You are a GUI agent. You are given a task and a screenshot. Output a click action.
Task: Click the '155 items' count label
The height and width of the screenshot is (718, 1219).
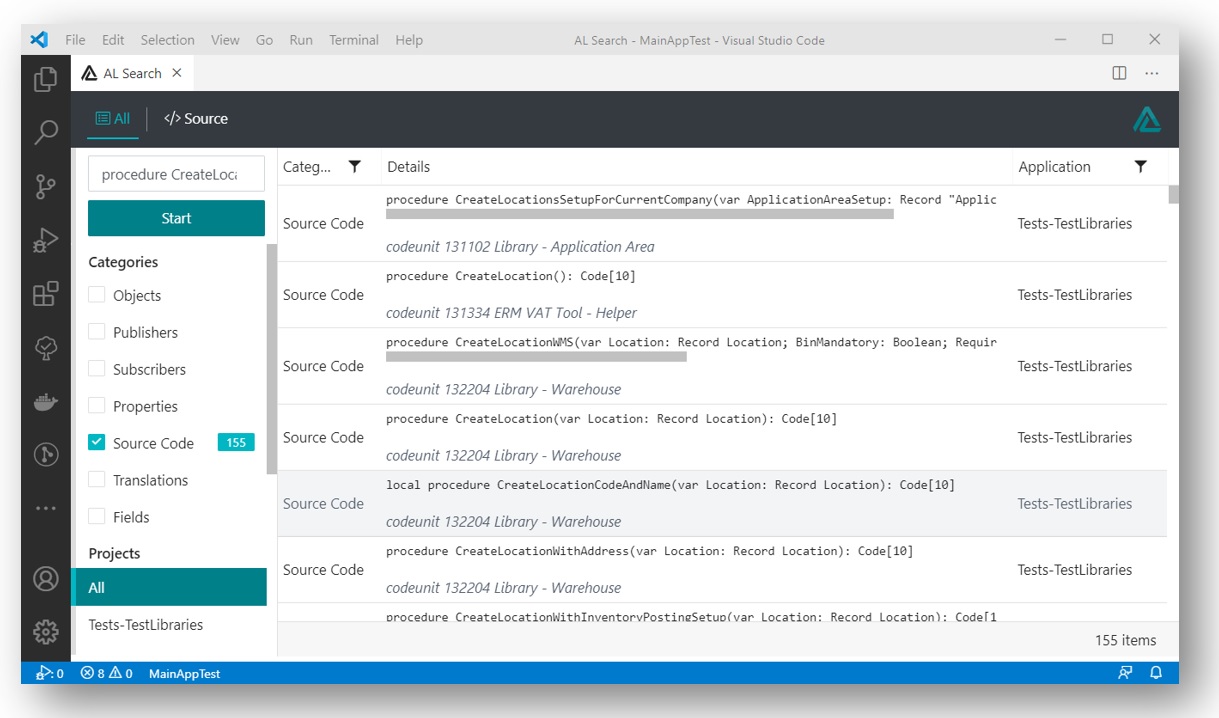click(1125, 640)
